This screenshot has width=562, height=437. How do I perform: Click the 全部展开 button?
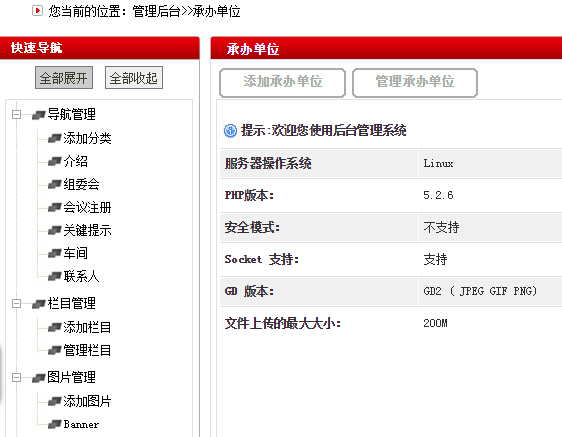[x=64, y=77]
